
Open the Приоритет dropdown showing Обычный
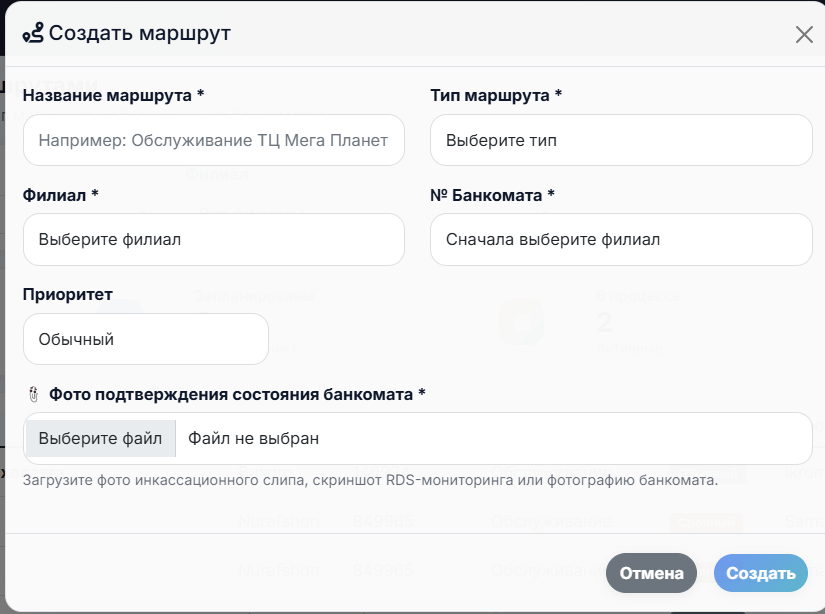(x=145, y=339)
